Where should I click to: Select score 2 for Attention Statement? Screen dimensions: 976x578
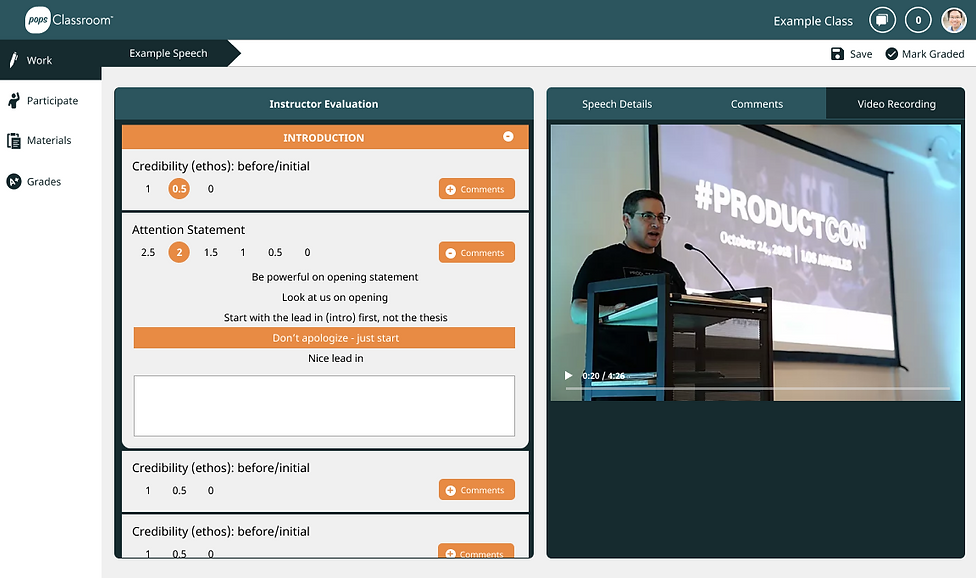pyautogui.click(x=179, y=252)
